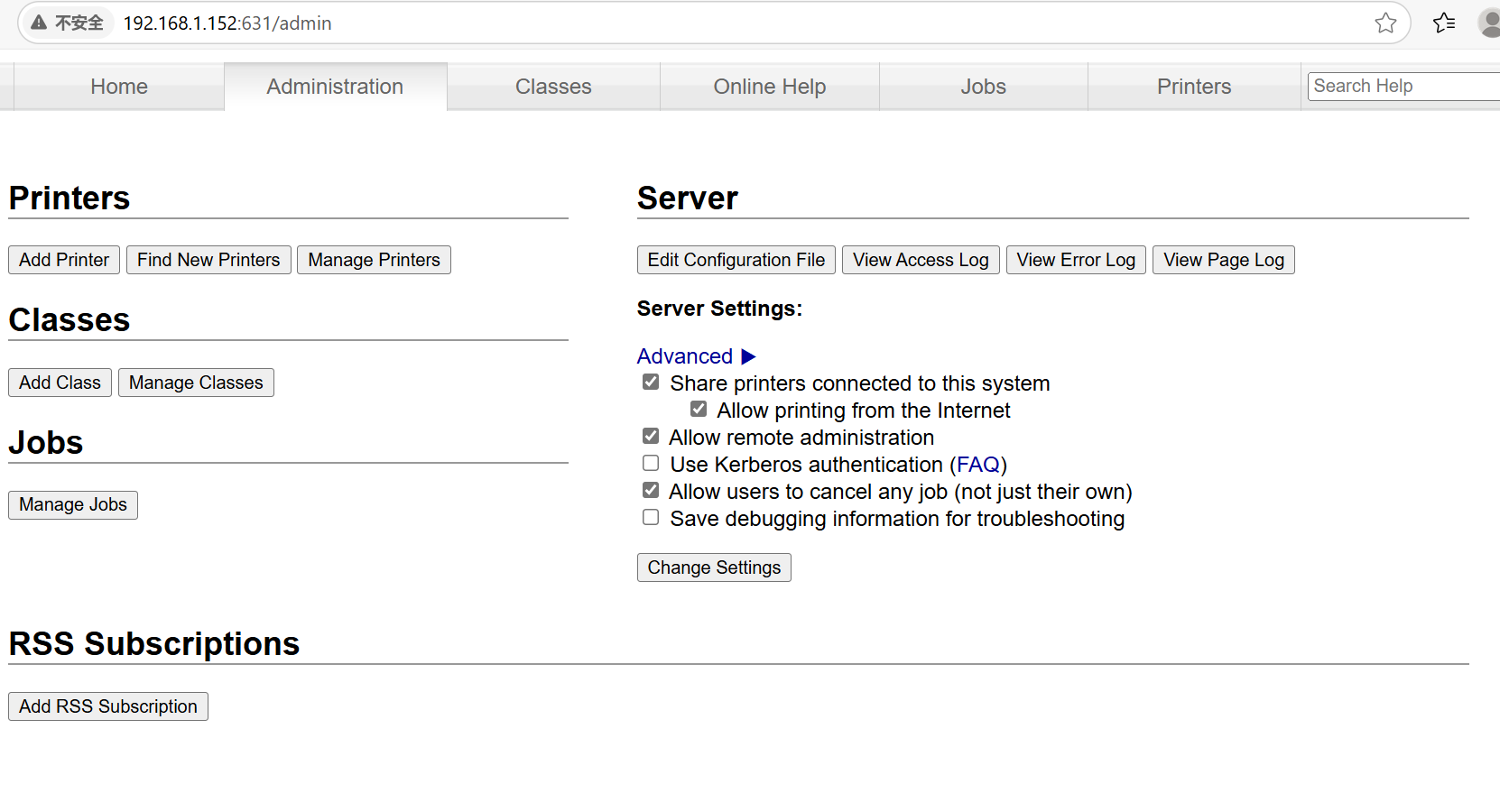Toggle Share printers connected to this system
Viewport: 1500px width, 812px height.
click(651, 383)
